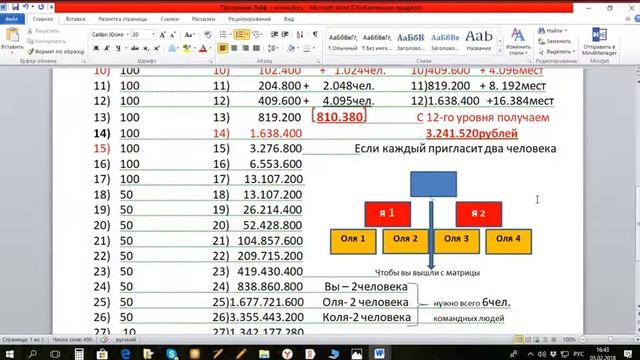Open Skype from the taskbar
Image resolution: width=640 pixels, height=360 pixels.
(x=171, y=353)
